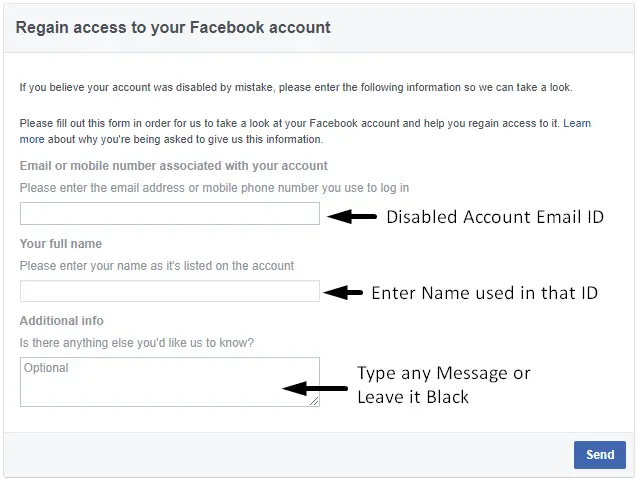Click the email address helper text line
Viewport: 638px width, 479px height.
pyautogui.click(x=214, y=188)
